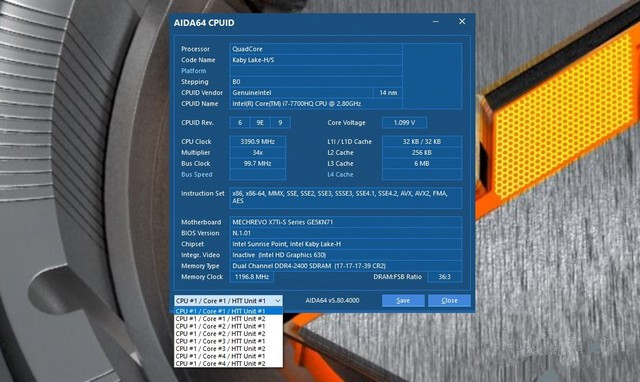Click the Intel HD Graphics 630 value
Screen dimensions: 640x382
(x=345, y=255)
